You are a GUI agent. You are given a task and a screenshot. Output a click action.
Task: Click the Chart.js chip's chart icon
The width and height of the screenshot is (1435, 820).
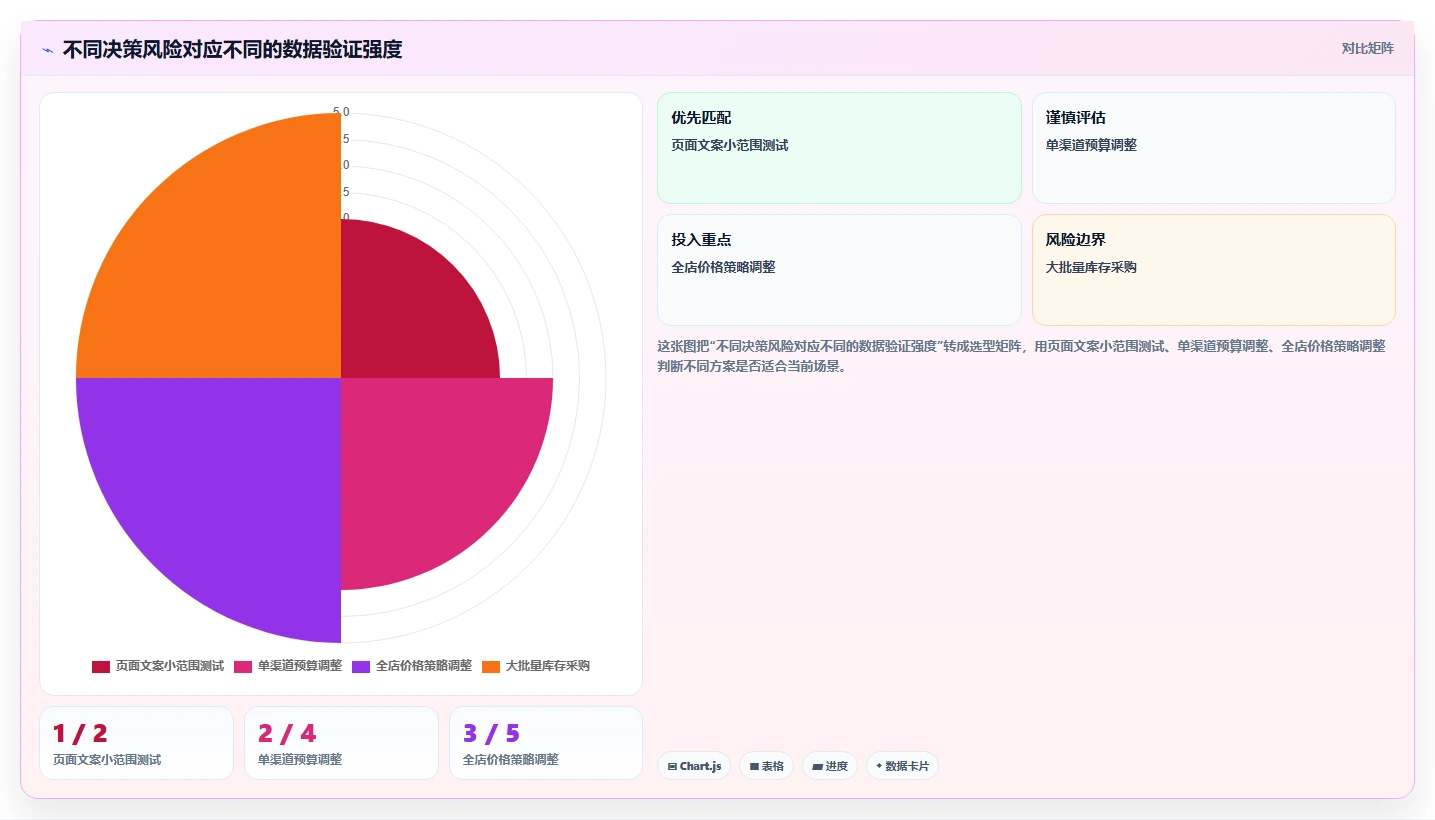pos(672,767)
